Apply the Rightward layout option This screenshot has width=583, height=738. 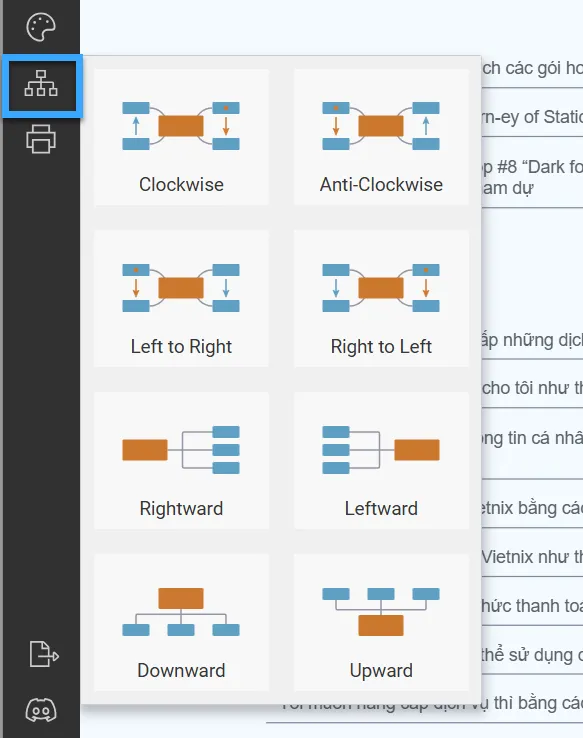click(181, 460)
